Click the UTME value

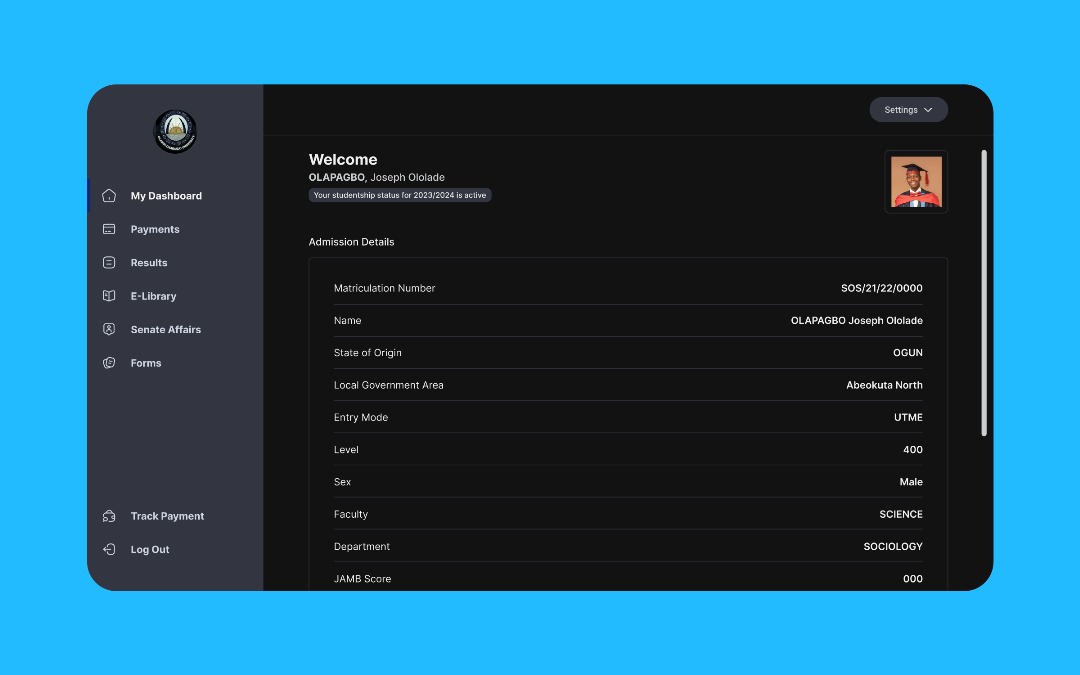click(x=908, y=417)
